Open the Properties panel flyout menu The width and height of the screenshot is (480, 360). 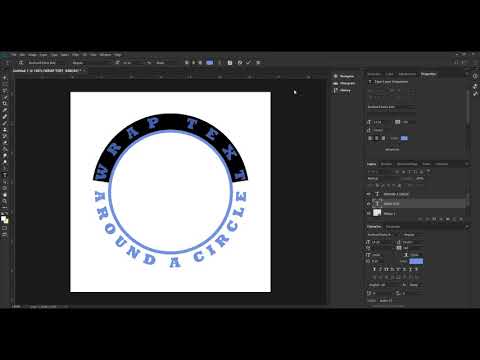click(x=467, y=74)
